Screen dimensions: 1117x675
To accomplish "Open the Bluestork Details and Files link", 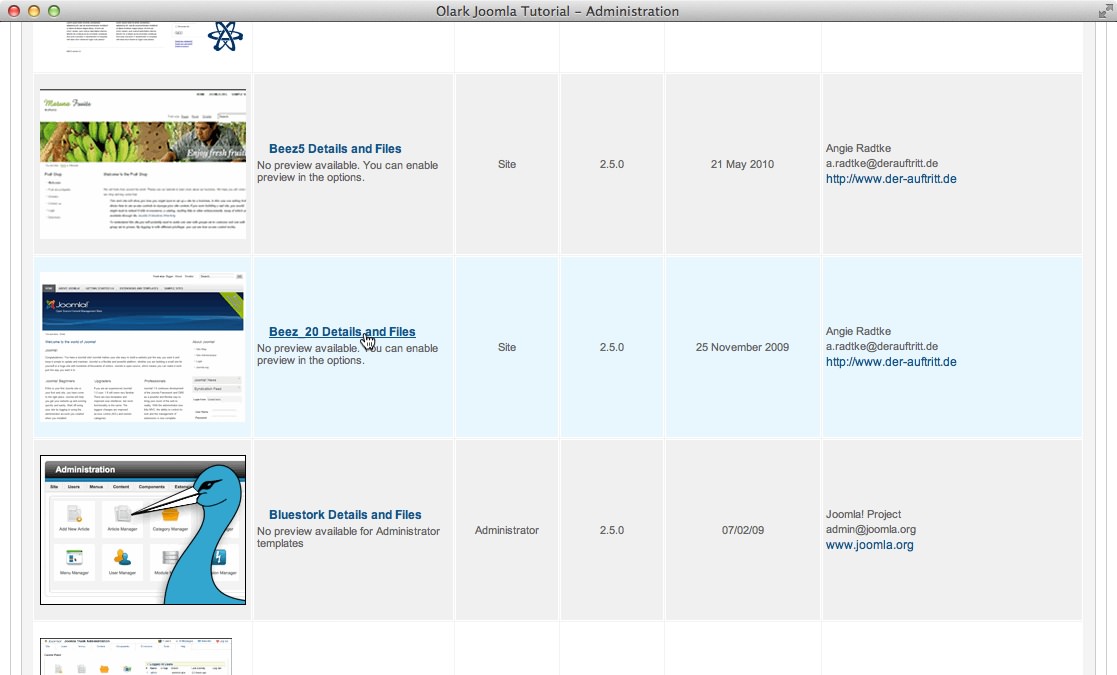I will pos(345,514).
